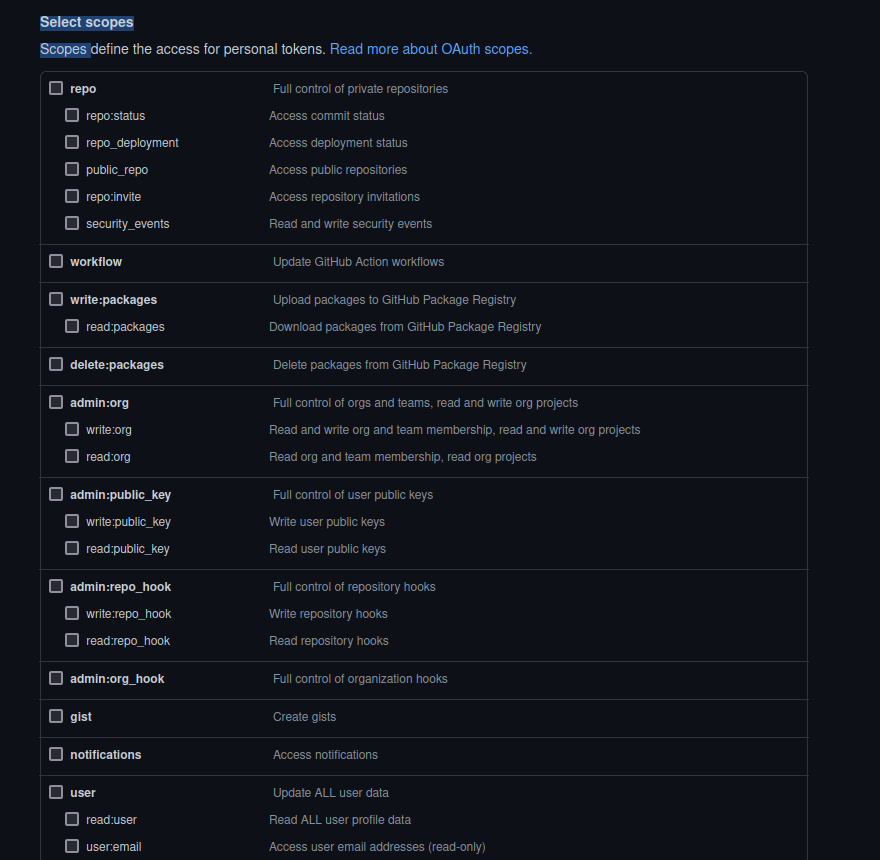Check the admin:repo_hook scope
The height and width of the screenshot is (860, 880).
pos(55,585)
